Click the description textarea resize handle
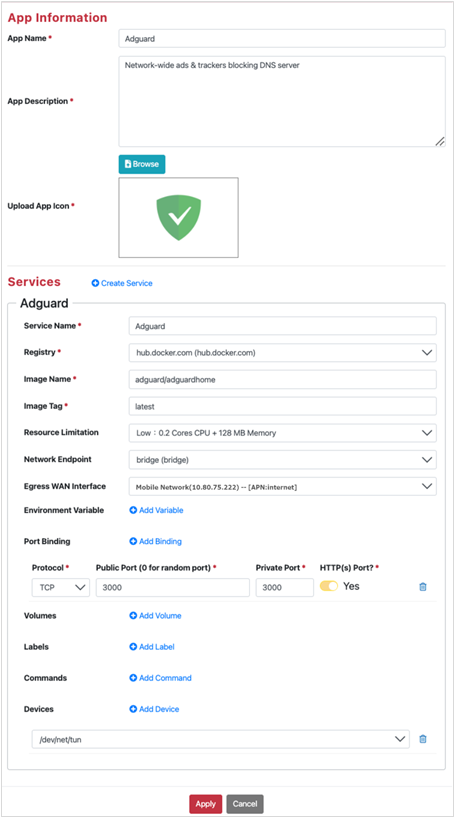 coord(440,141)
